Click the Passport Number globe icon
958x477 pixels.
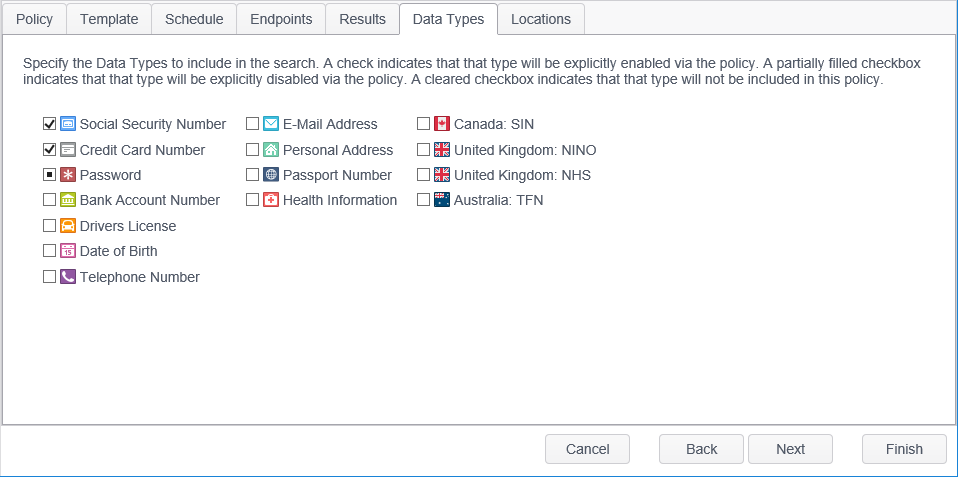pos(271,175)
